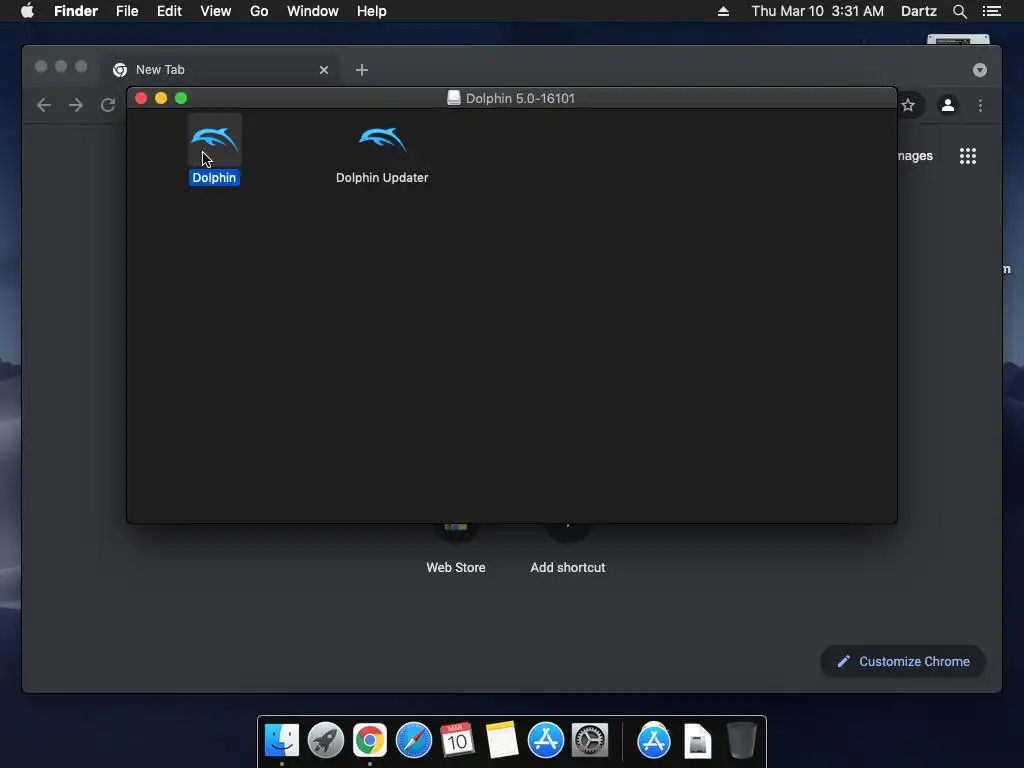Select the Dolphin app icon

[215, 140]
